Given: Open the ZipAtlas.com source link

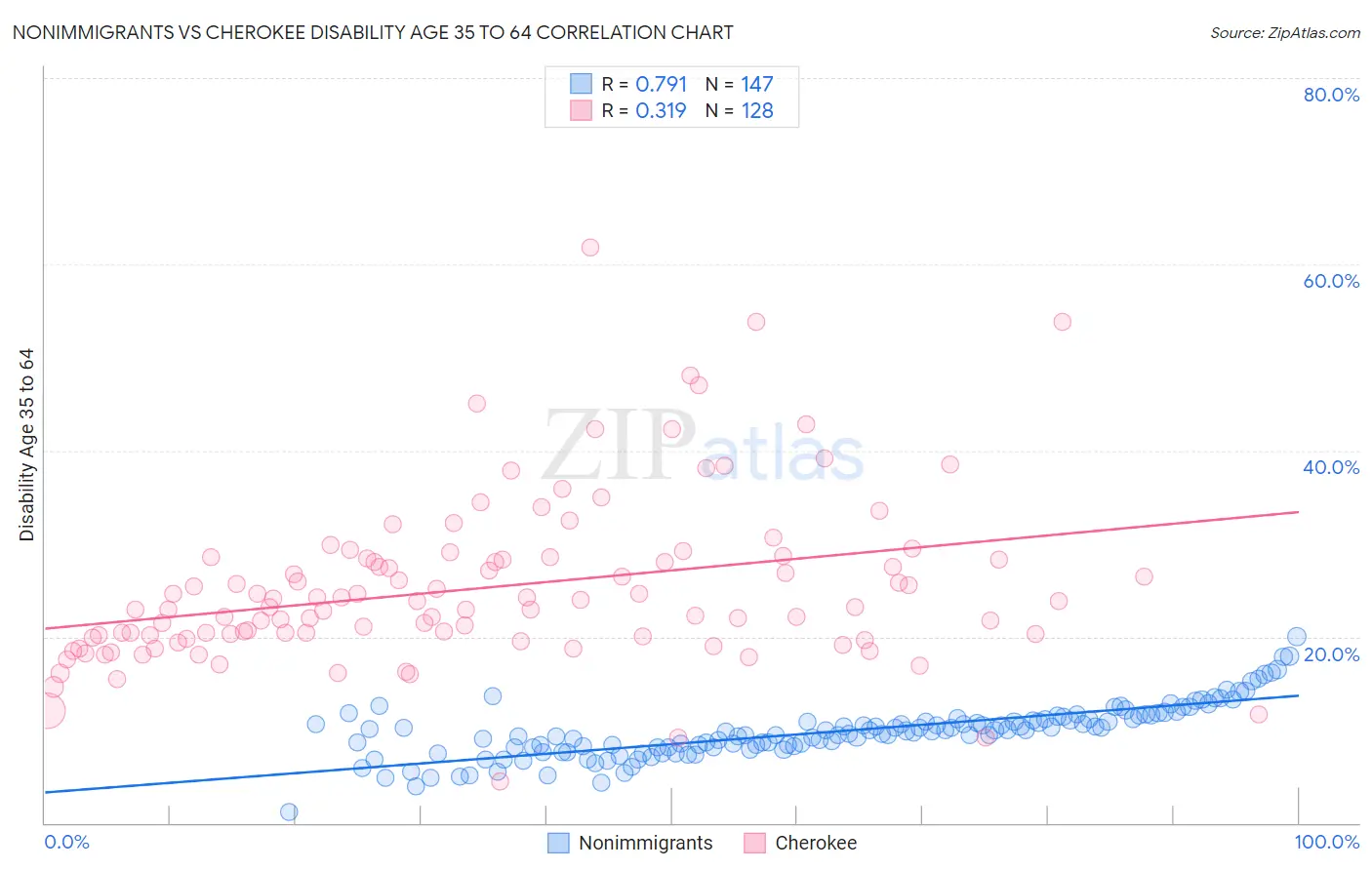Looking at the screenshot, I should [1285, 32].
